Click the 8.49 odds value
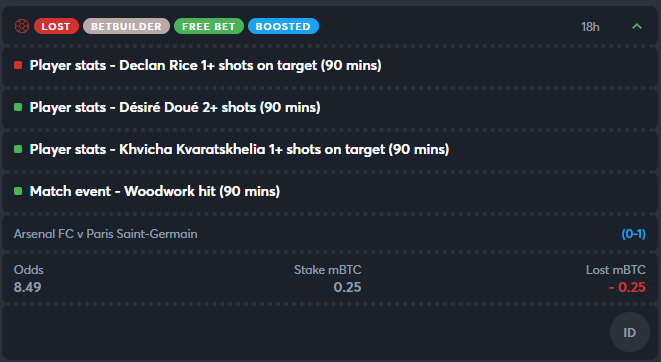Image resolution: width=661 pixels, height=362 pixels. (x=27, y=287)
